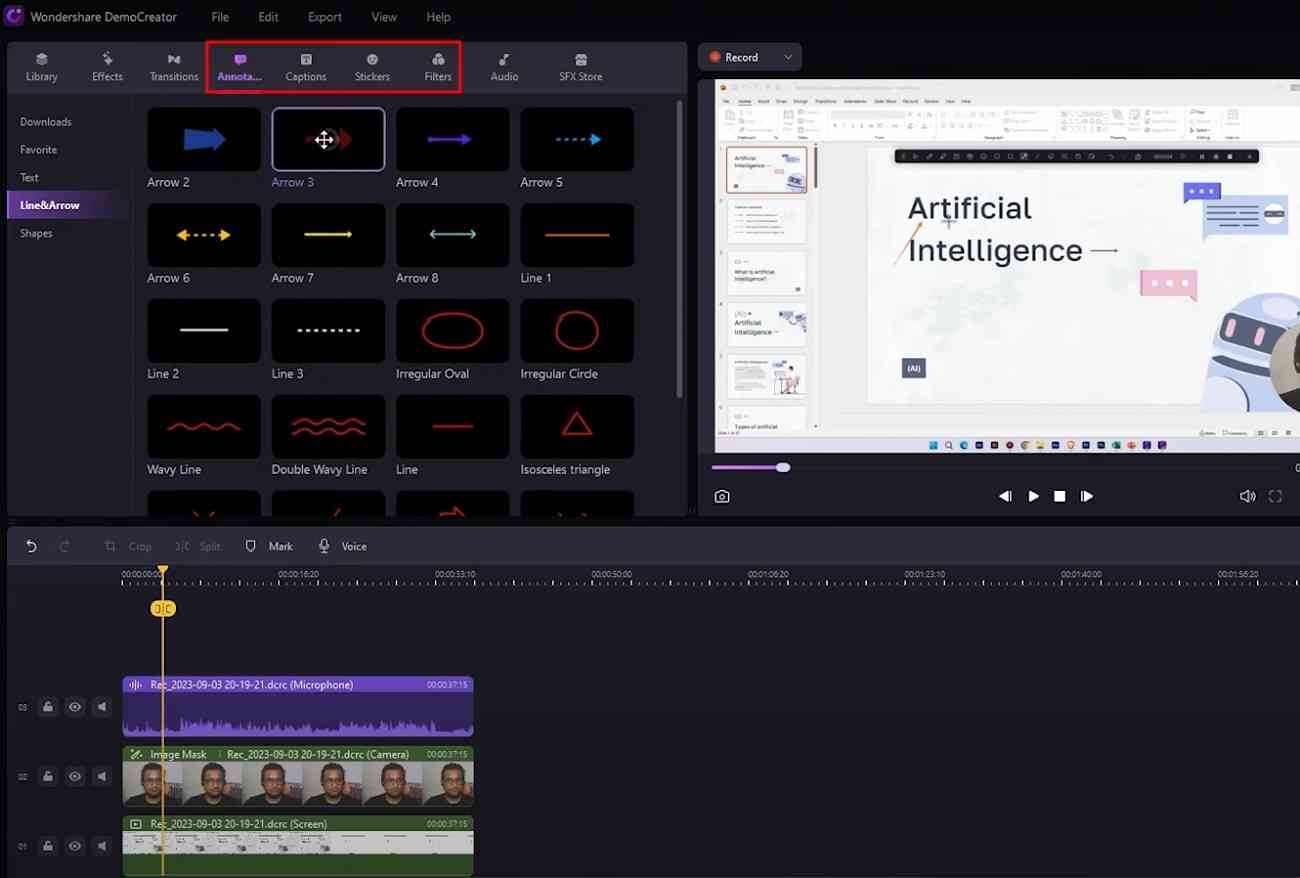Lock the Camera track 02
1300x878 pixels.
point(47,776)
